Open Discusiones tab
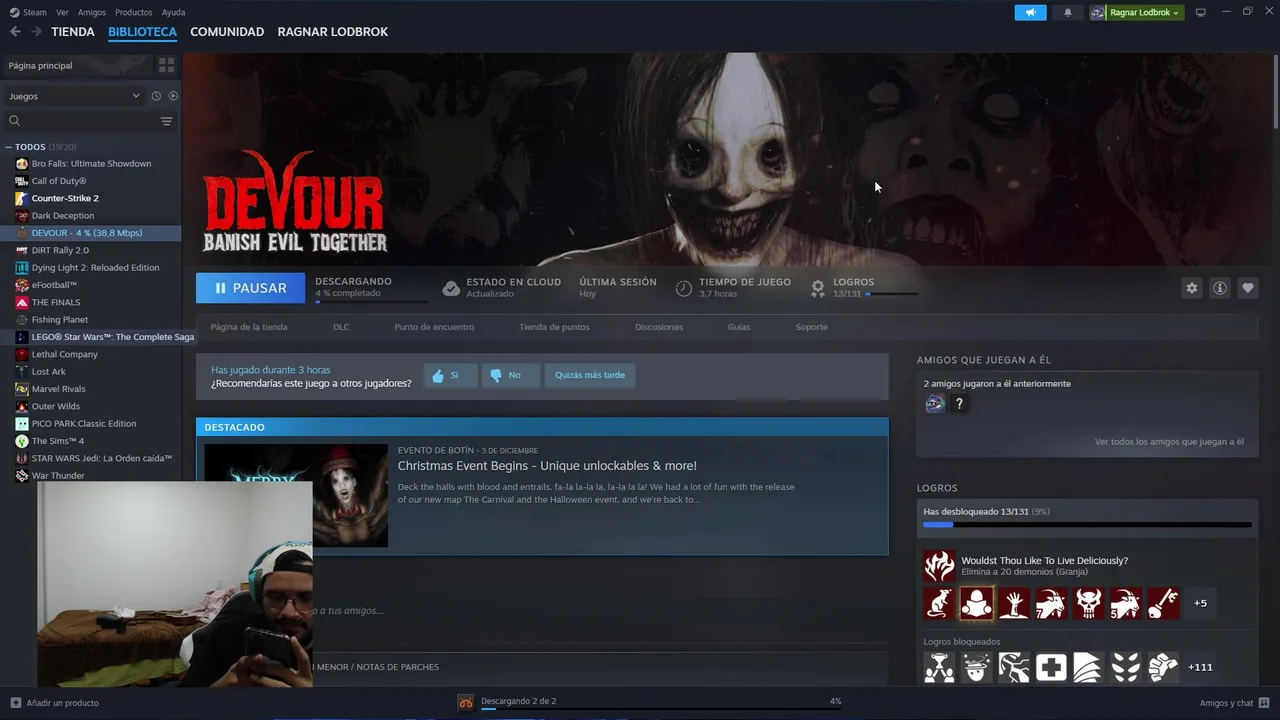1280x720 pixels. coord(659,327)
